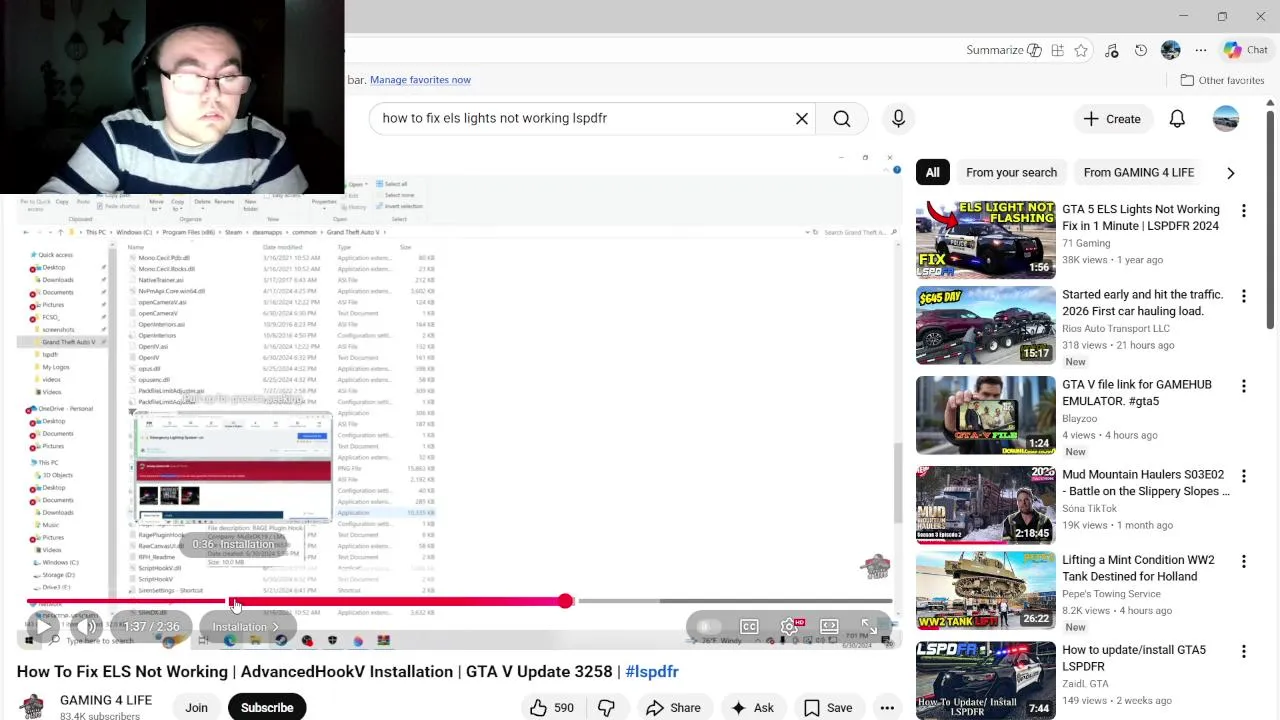
Task: Click the 1:37 / 2:36 time display
Action: pyautogui.click(x=151, y=627)
